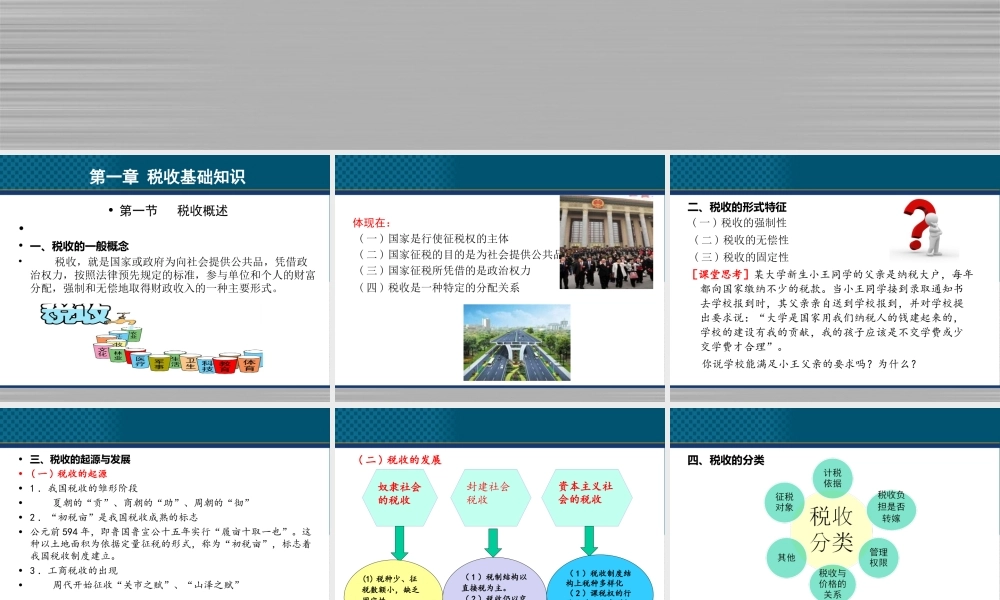Select the 其他 circle in the classification diagram
Viewport: 1000px width, 600px height.
pyautogui.click(x=786, y=557)
